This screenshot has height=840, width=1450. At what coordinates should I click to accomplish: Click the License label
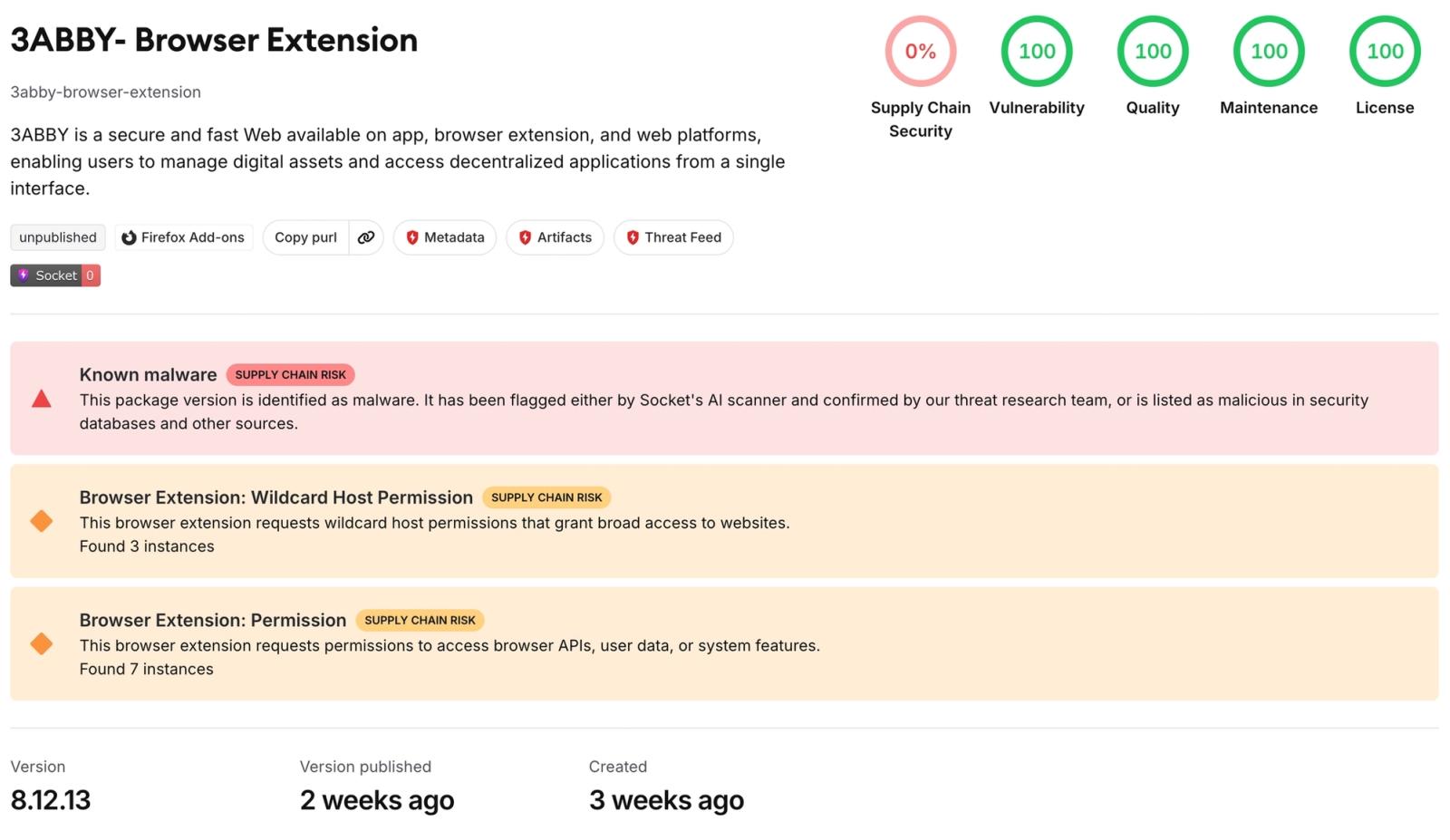coord(1385,108)
